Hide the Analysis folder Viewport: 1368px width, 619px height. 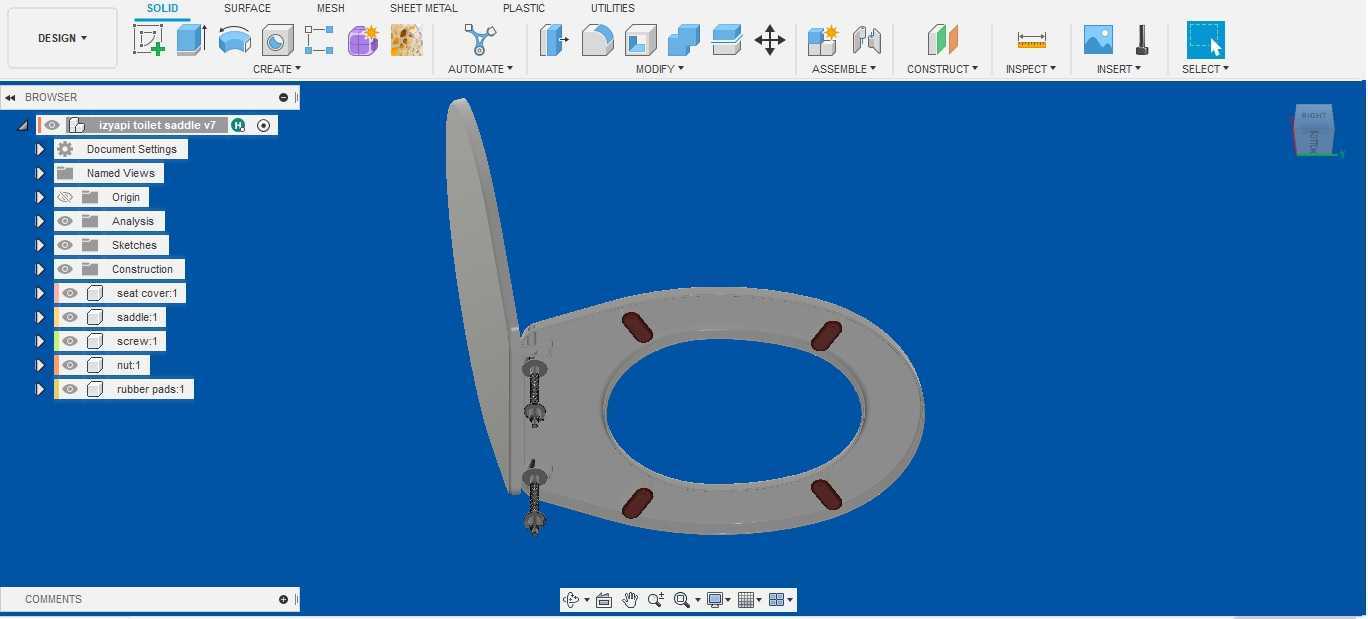tap(65, 221)
